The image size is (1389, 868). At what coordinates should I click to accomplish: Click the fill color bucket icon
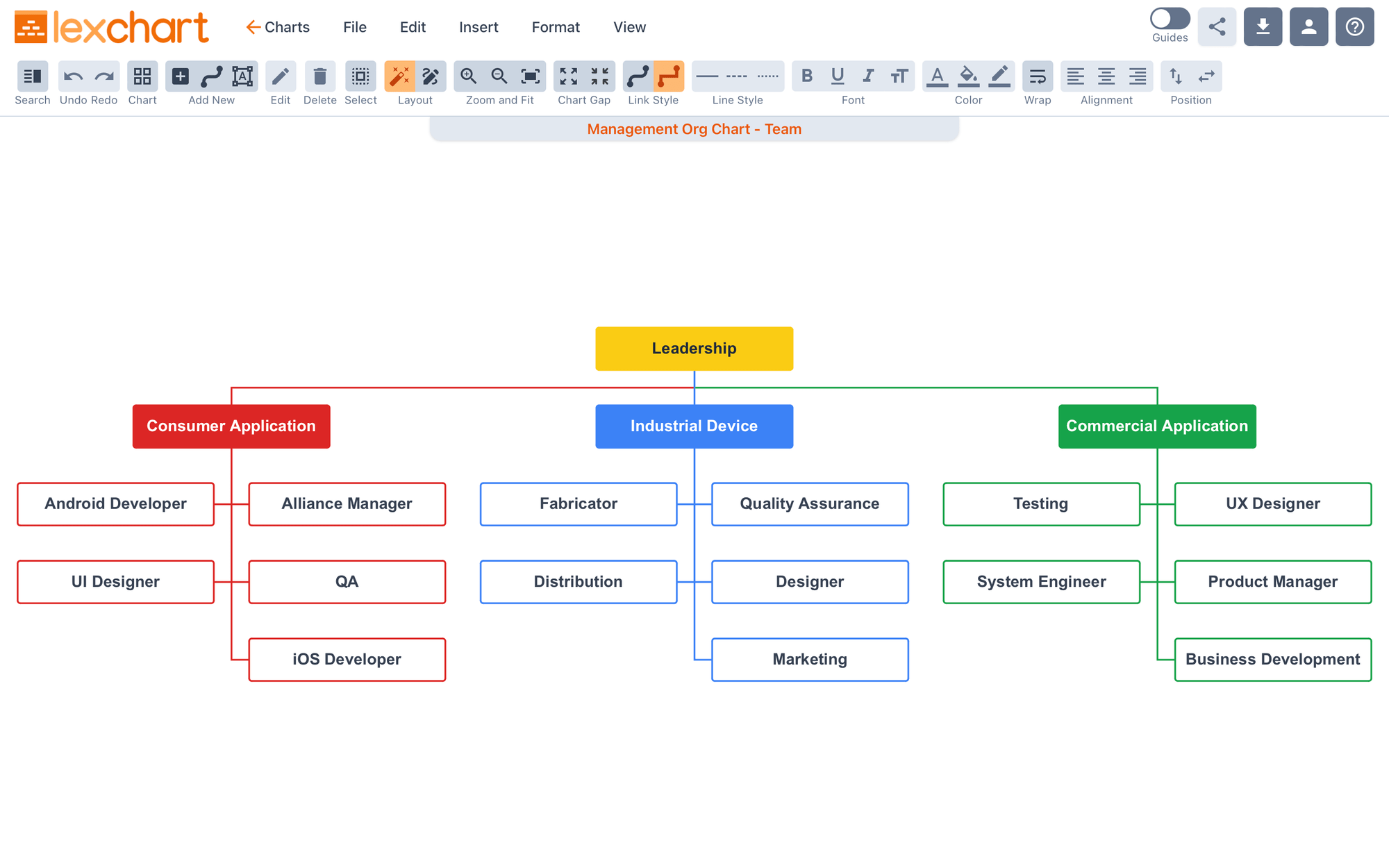point(968,76)
